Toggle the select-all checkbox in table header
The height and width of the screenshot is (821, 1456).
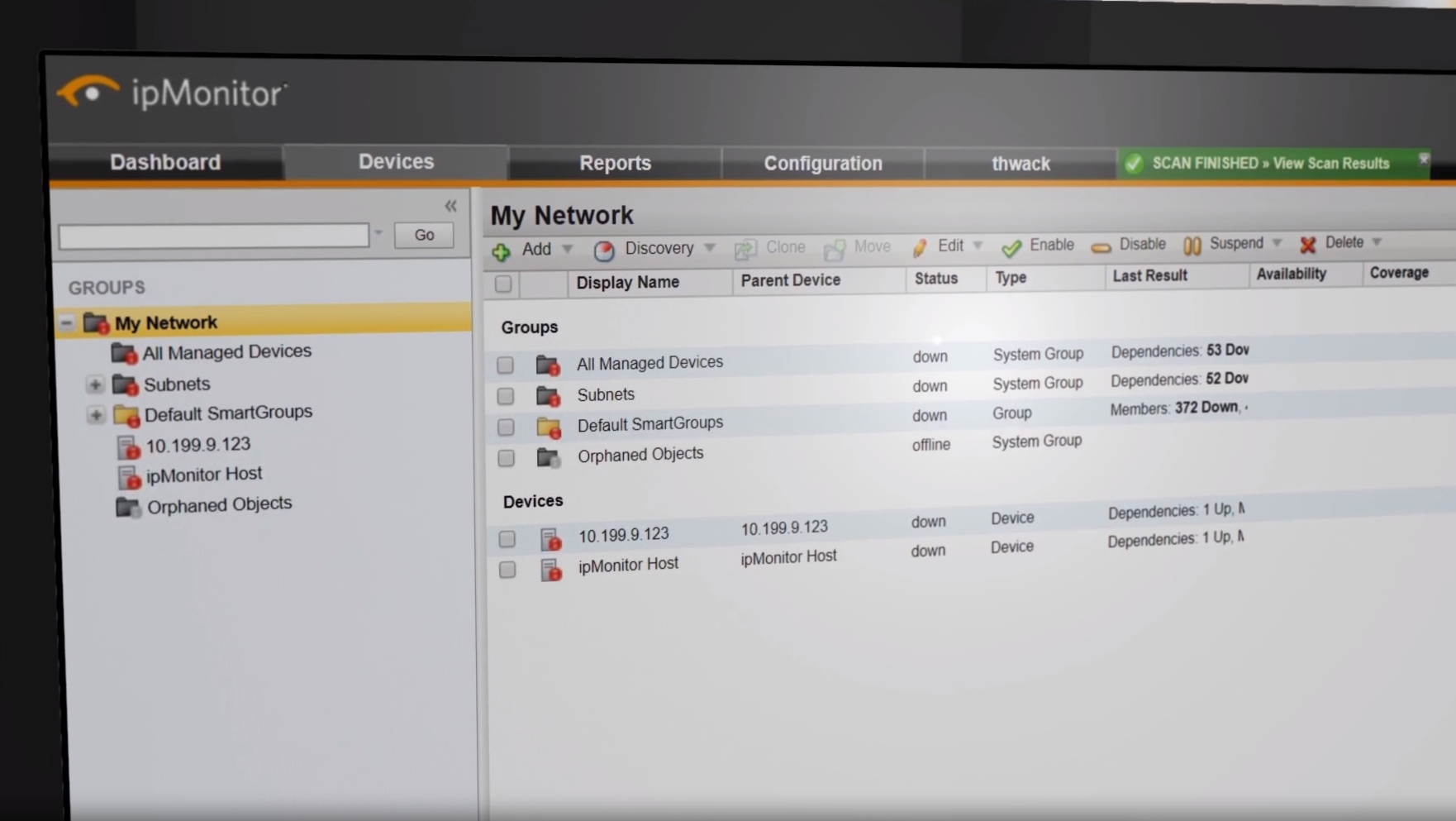tap(503, 284)
